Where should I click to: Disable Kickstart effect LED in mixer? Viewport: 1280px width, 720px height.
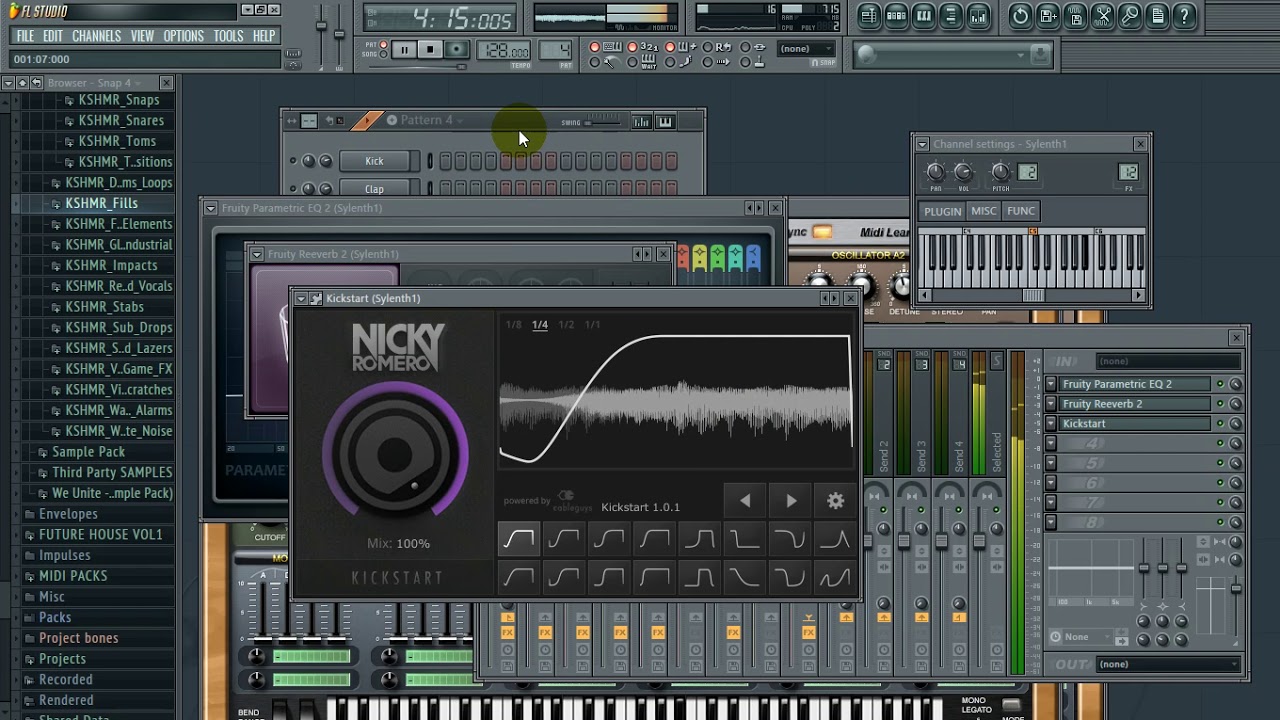coord(1220,424)
